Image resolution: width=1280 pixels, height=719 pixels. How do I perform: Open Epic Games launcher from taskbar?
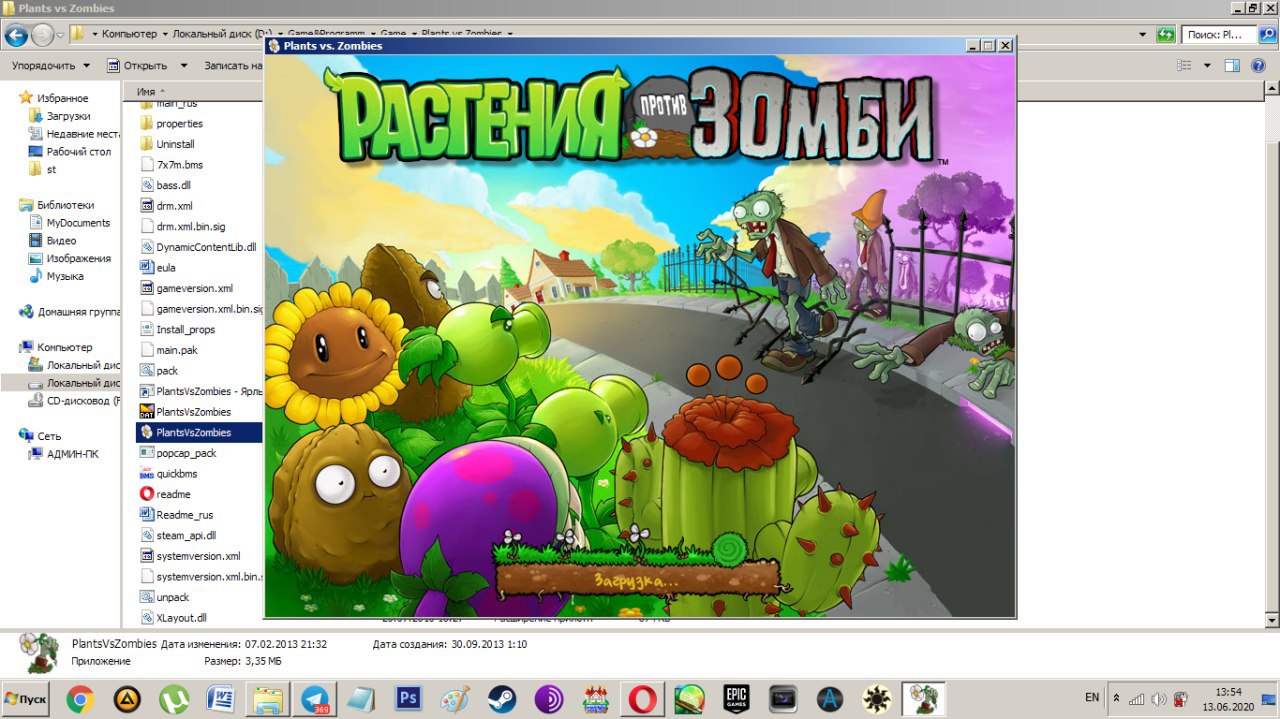(737, 698)
